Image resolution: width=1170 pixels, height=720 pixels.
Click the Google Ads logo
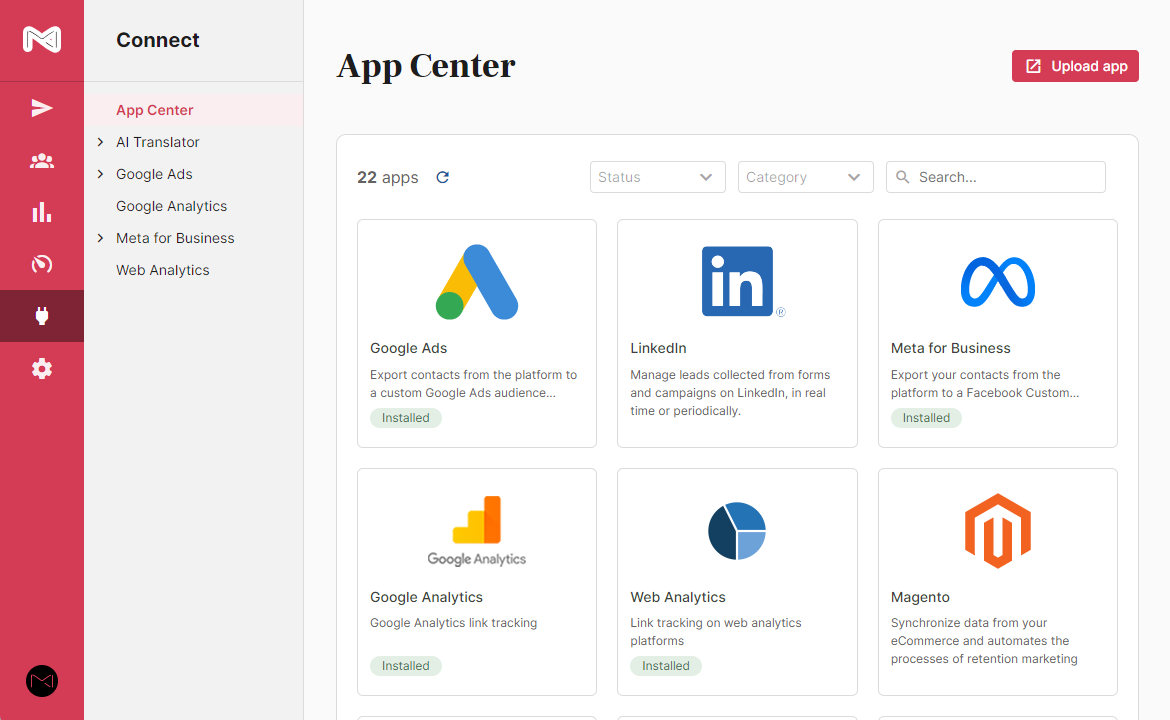477,282
